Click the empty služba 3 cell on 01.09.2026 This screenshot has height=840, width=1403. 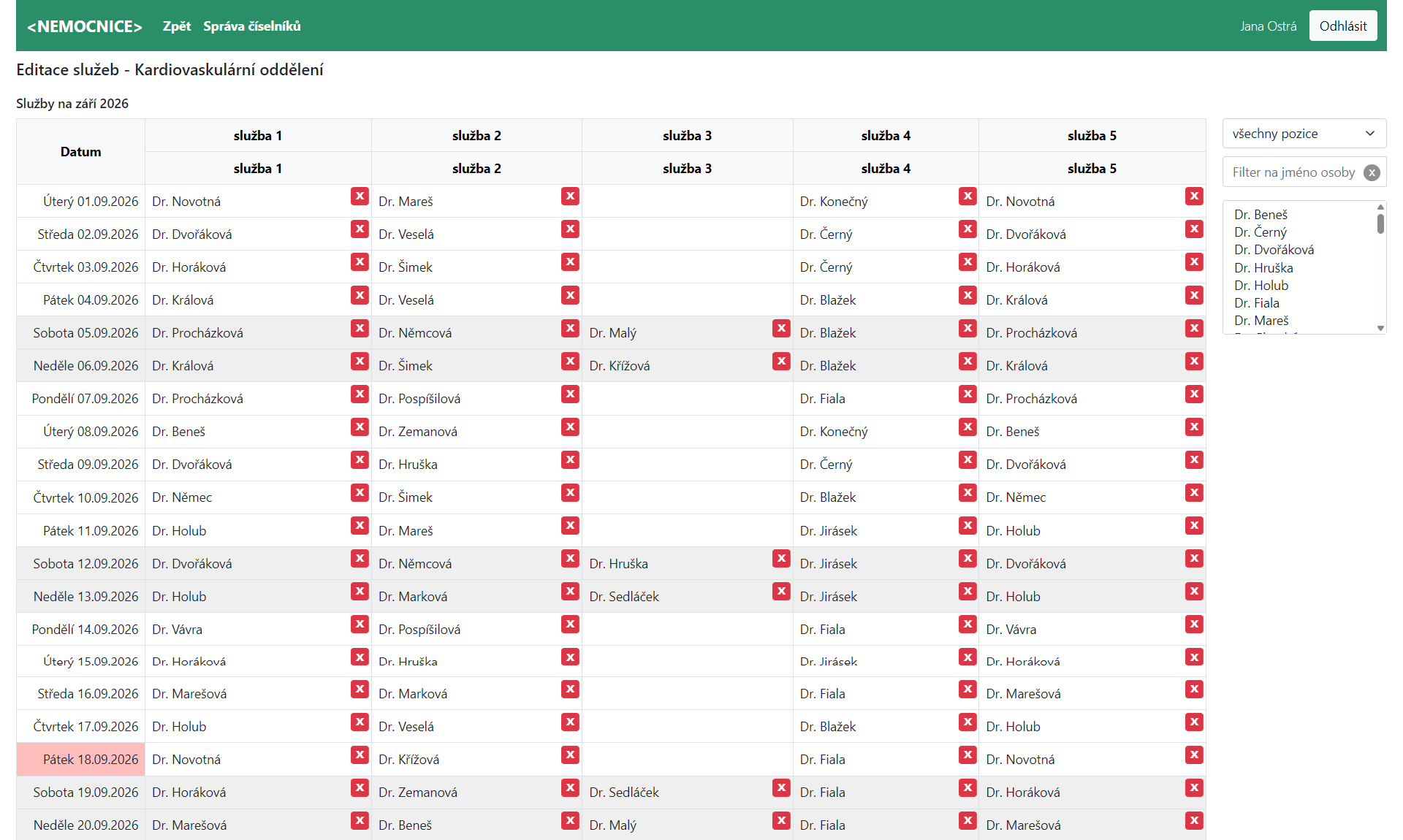coord(687,201)
